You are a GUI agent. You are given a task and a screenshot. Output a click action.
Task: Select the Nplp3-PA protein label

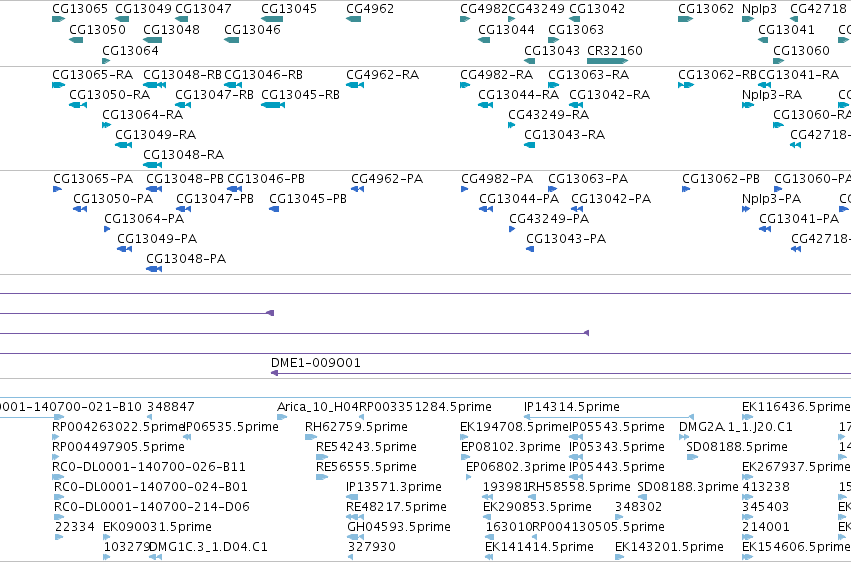pos(771,199)
